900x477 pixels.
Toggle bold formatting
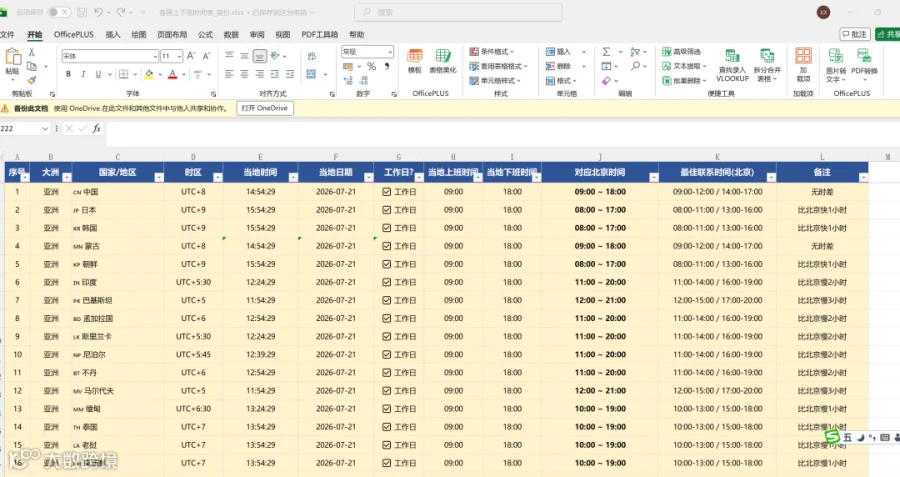[x=68, y=74]
